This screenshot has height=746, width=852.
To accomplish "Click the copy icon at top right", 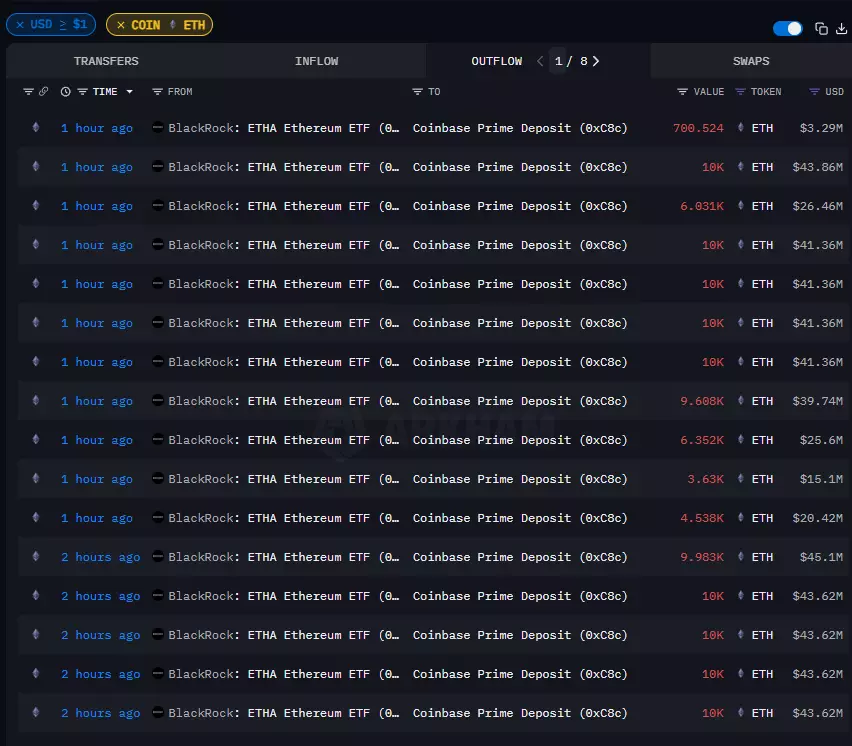I will [821, 28].
